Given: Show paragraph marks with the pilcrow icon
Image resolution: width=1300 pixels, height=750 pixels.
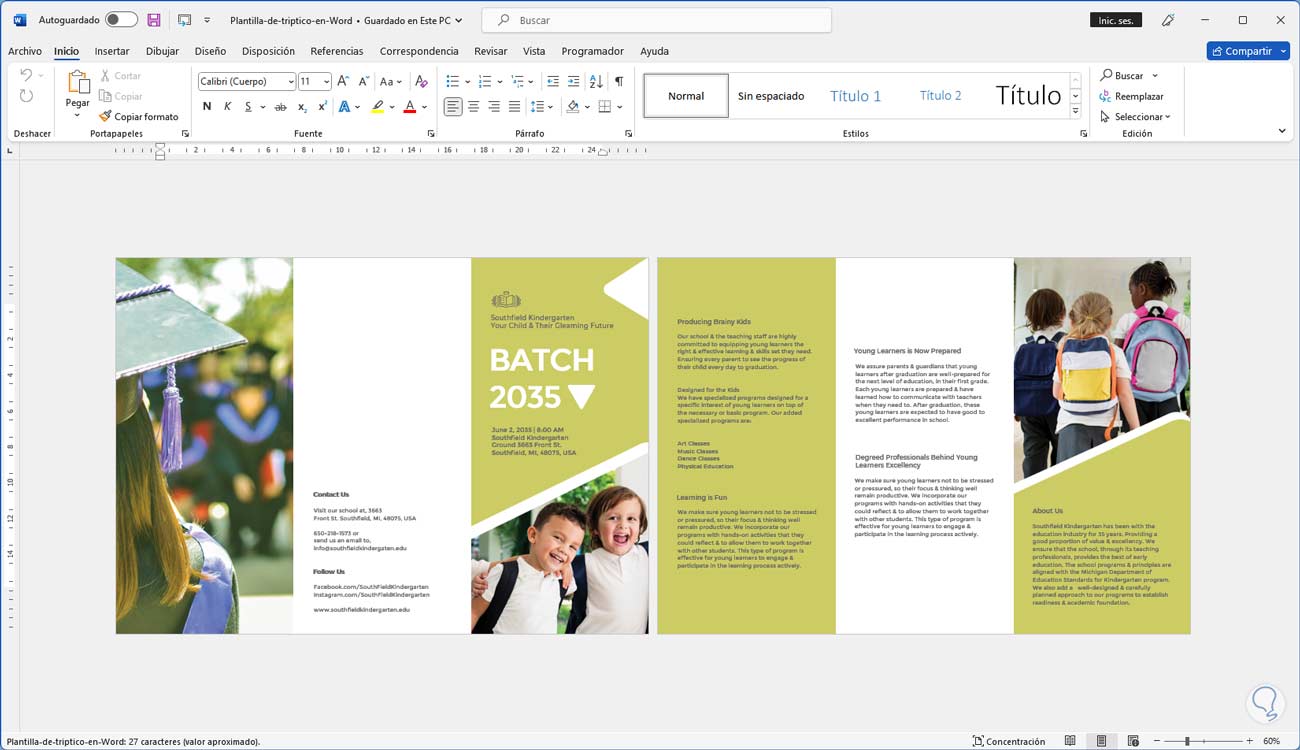Looking at the screenshot, I should 619,81.
